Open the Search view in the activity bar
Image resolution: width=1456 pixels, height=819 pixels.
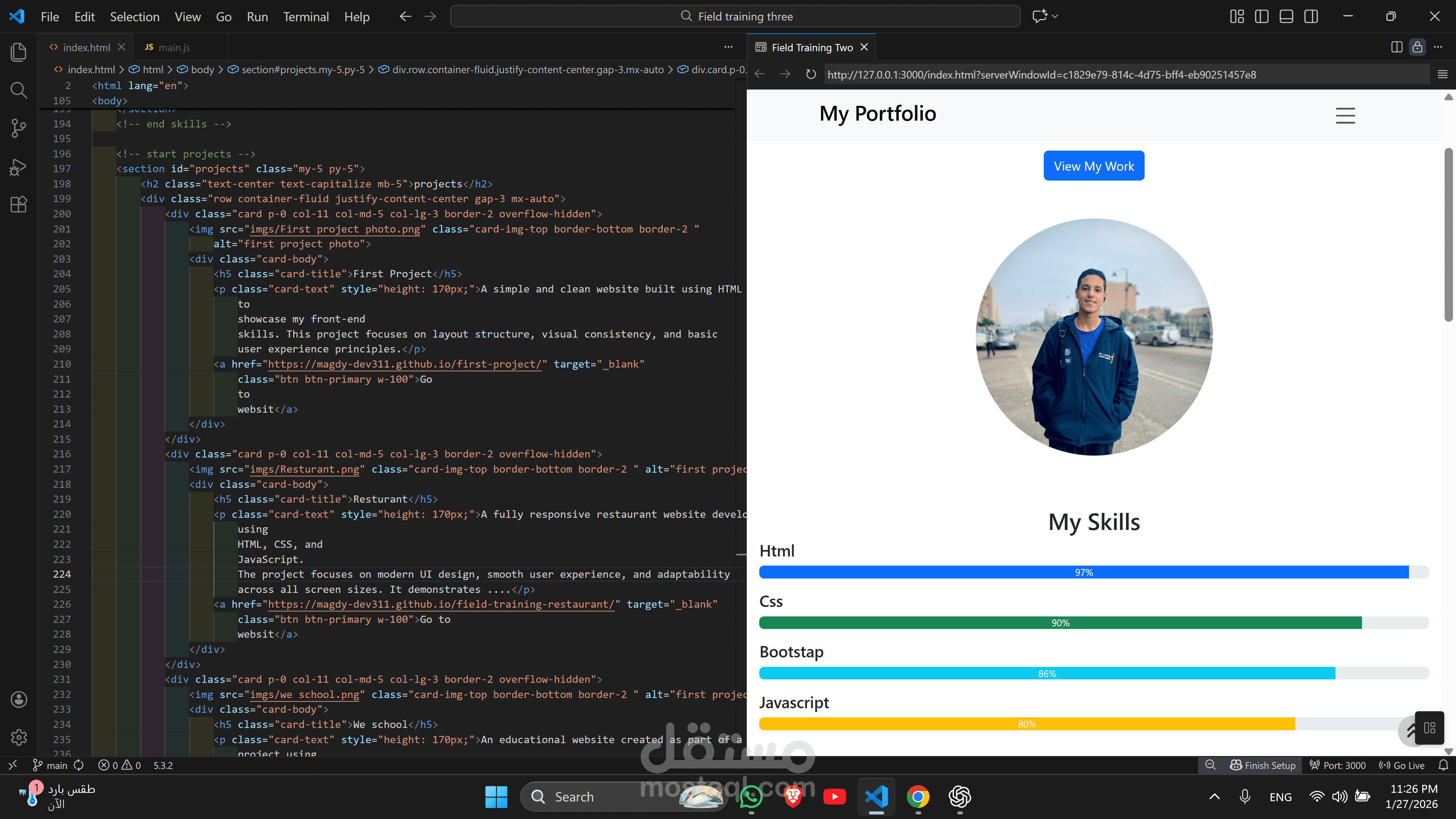point(19,90)
